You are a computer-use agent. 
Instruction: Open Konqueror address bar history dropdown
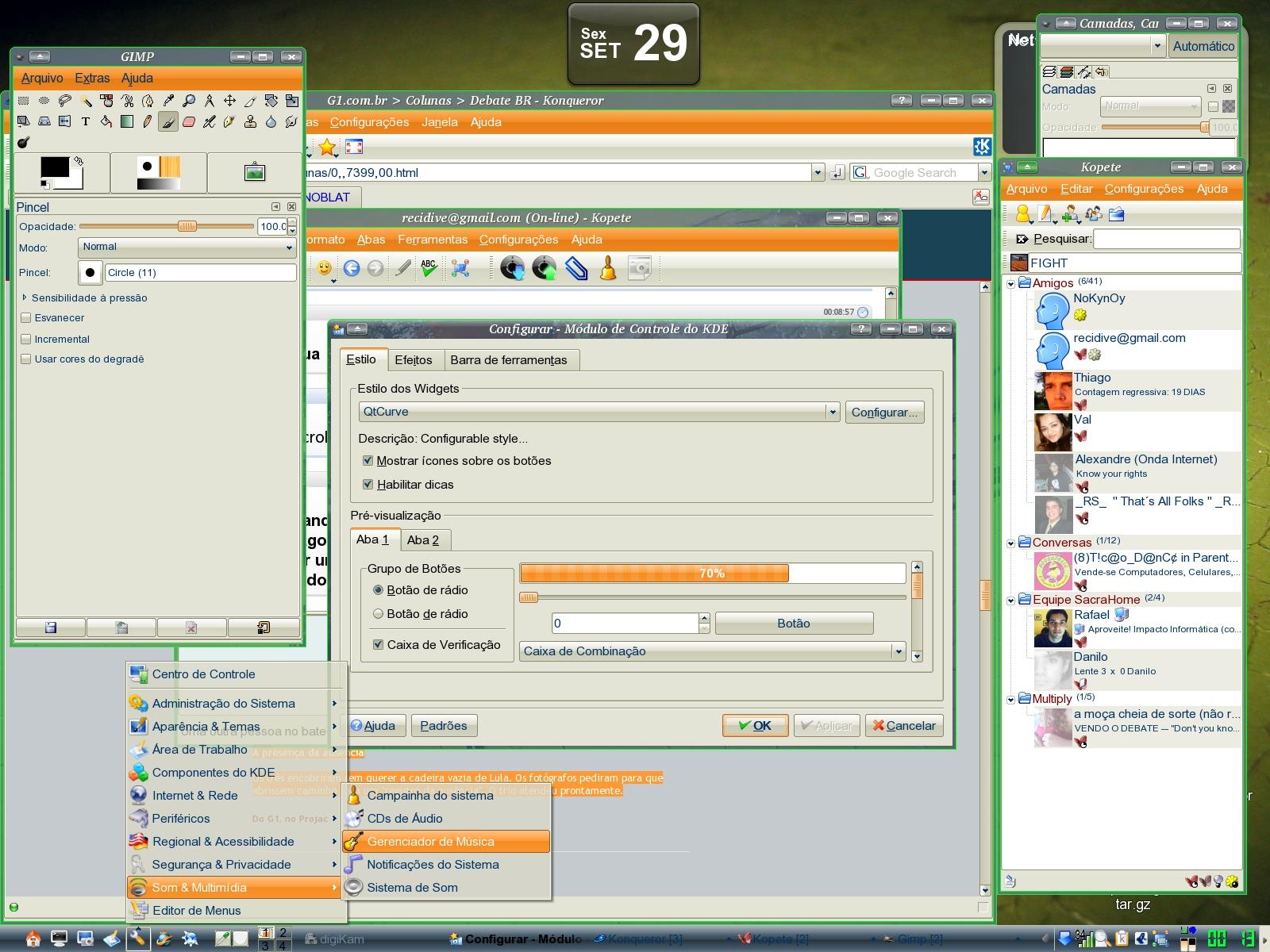coord(818,172)
